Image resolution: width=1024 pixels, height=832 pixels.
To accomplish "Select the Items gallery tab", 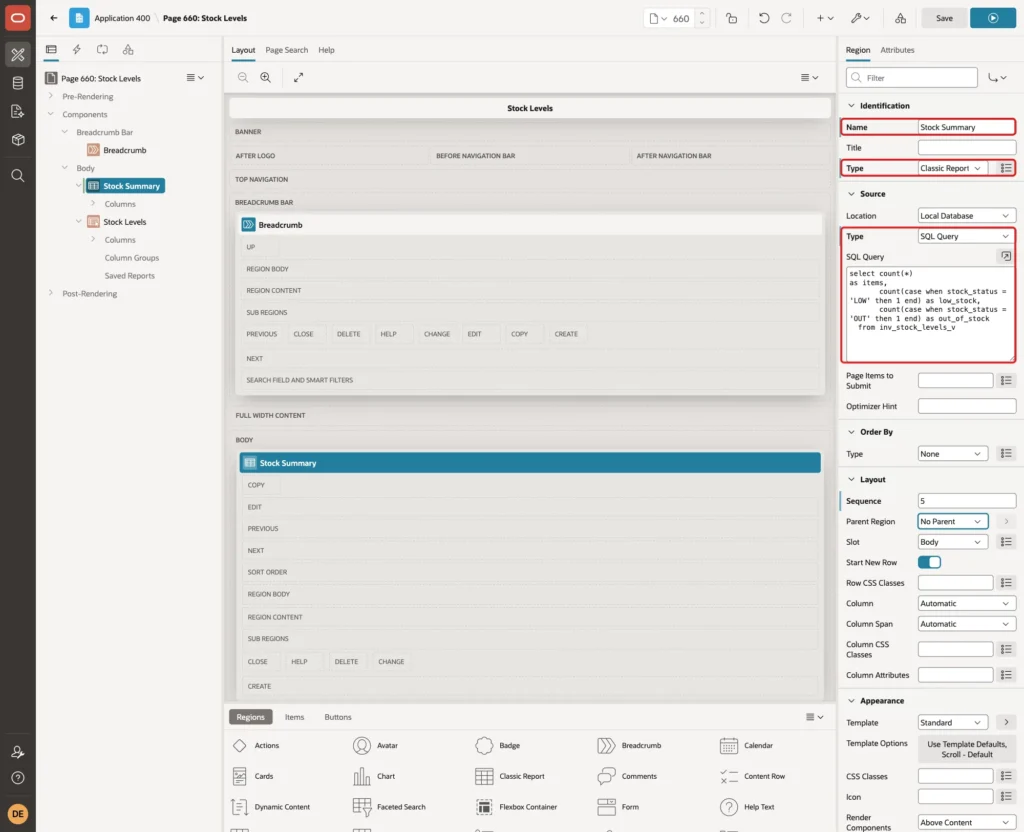I will (x=294, y=717).
